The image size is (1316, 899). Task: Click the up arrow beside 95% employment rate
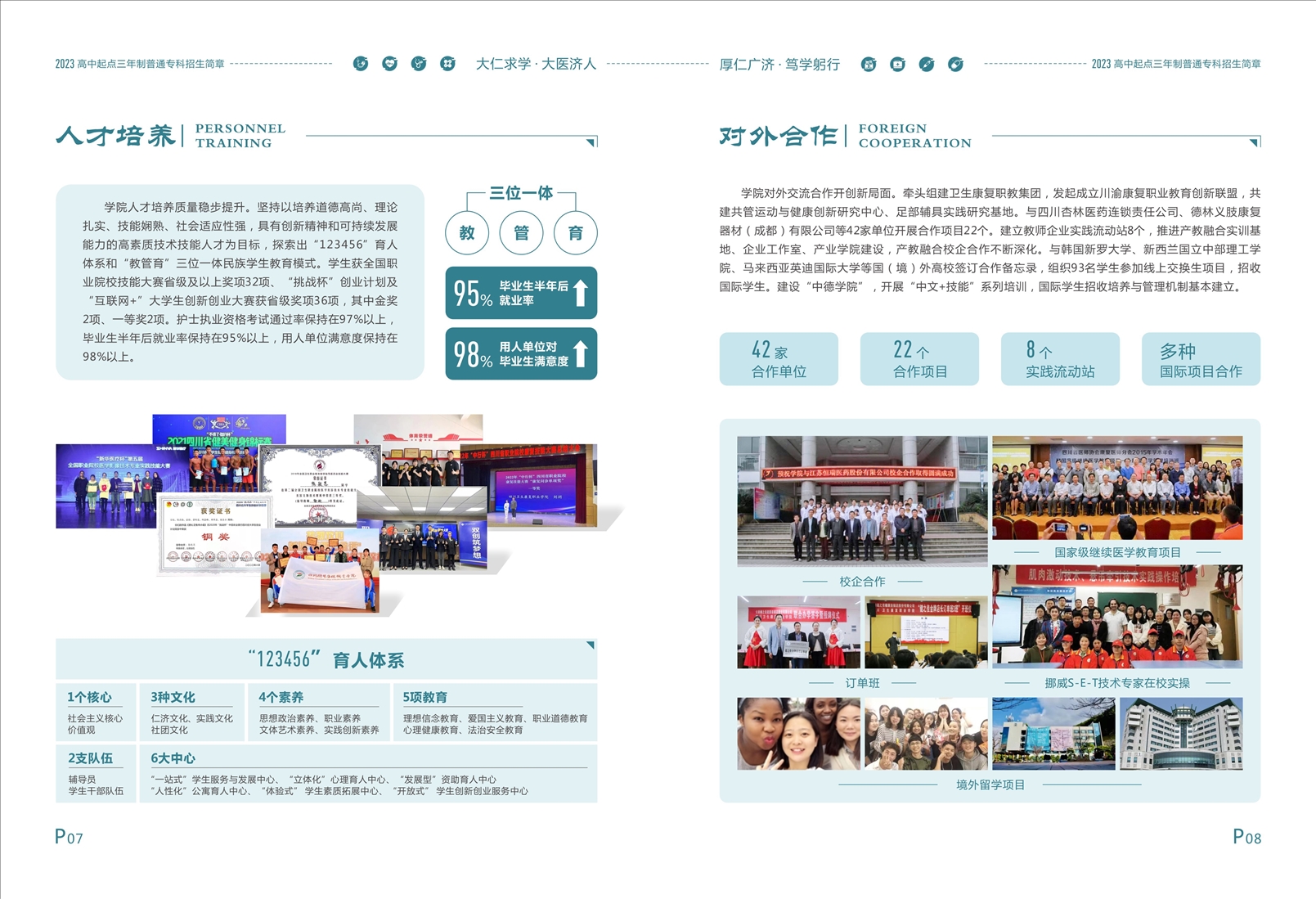pyautogui.click(x=580, y=293)
